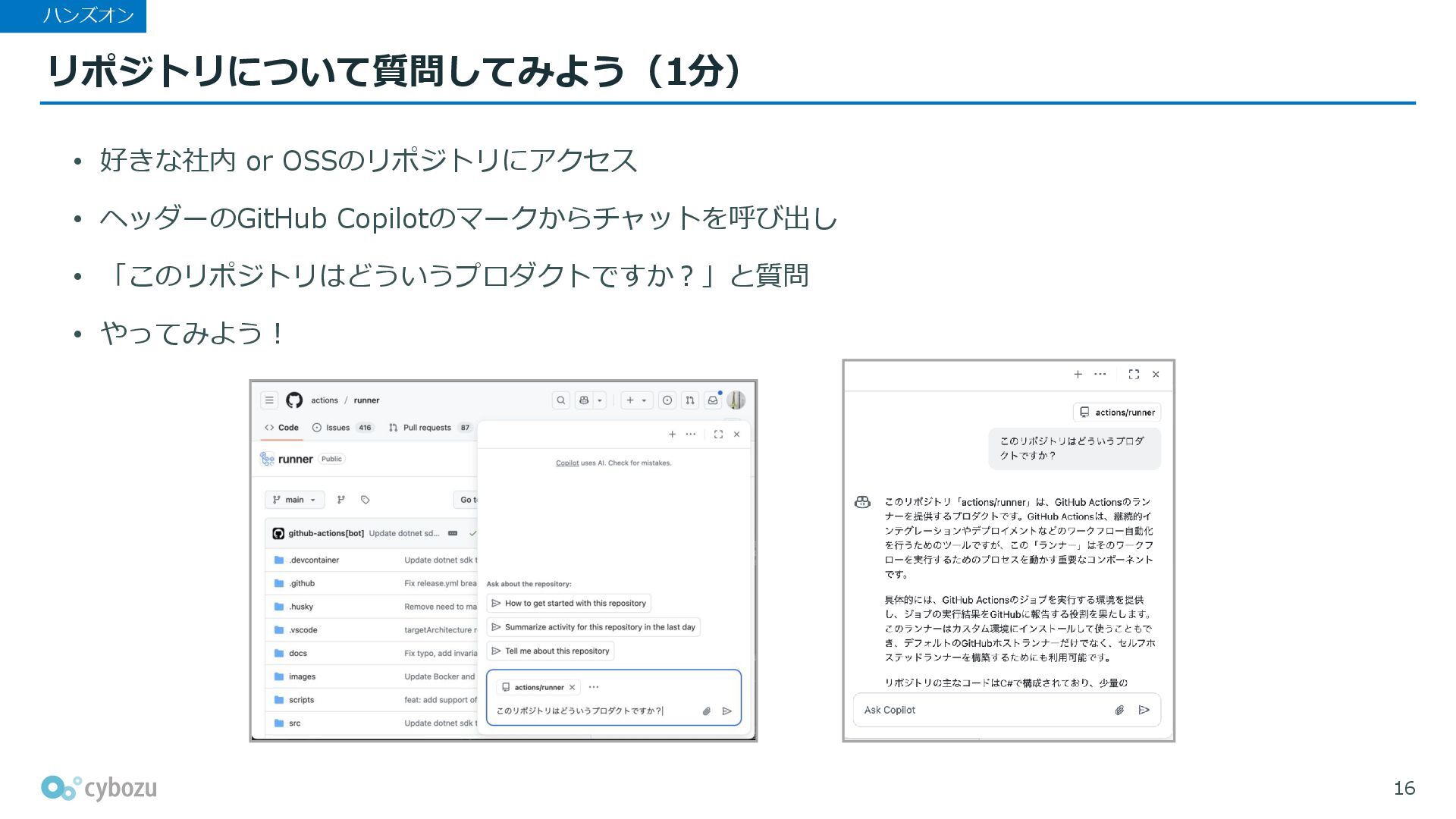Open left Copilot panel options menu
This screenshot has height=819, width=1456.
tap(690, 435)
